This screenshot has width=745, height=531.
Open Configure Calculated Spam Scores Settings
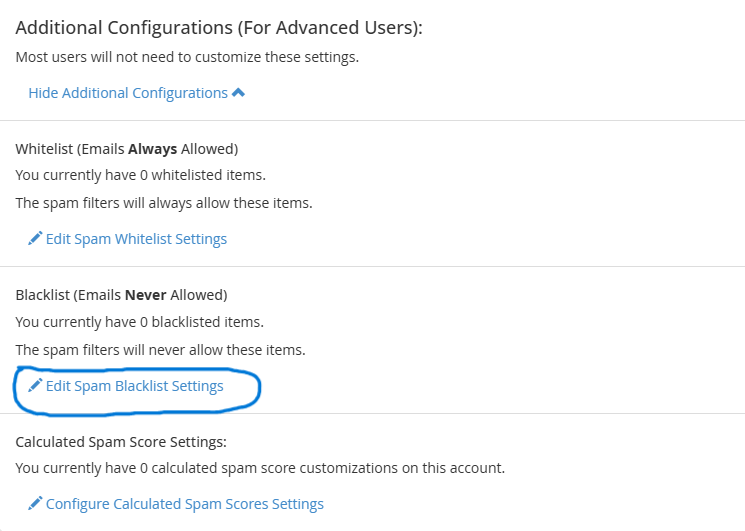(184, 504)
